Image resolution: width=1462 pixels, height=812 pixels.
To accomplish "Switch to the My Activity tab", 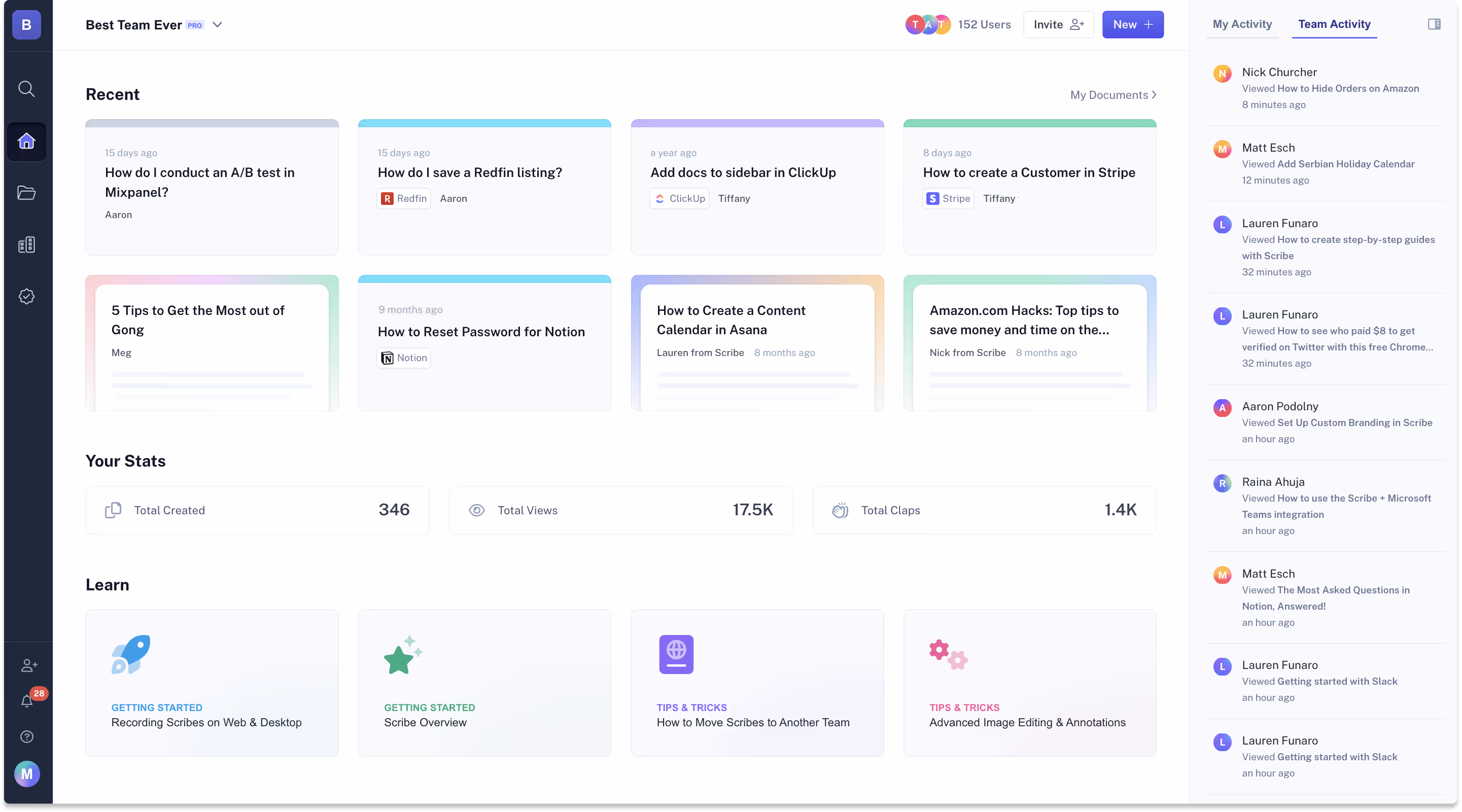I will coord(1242,24).
